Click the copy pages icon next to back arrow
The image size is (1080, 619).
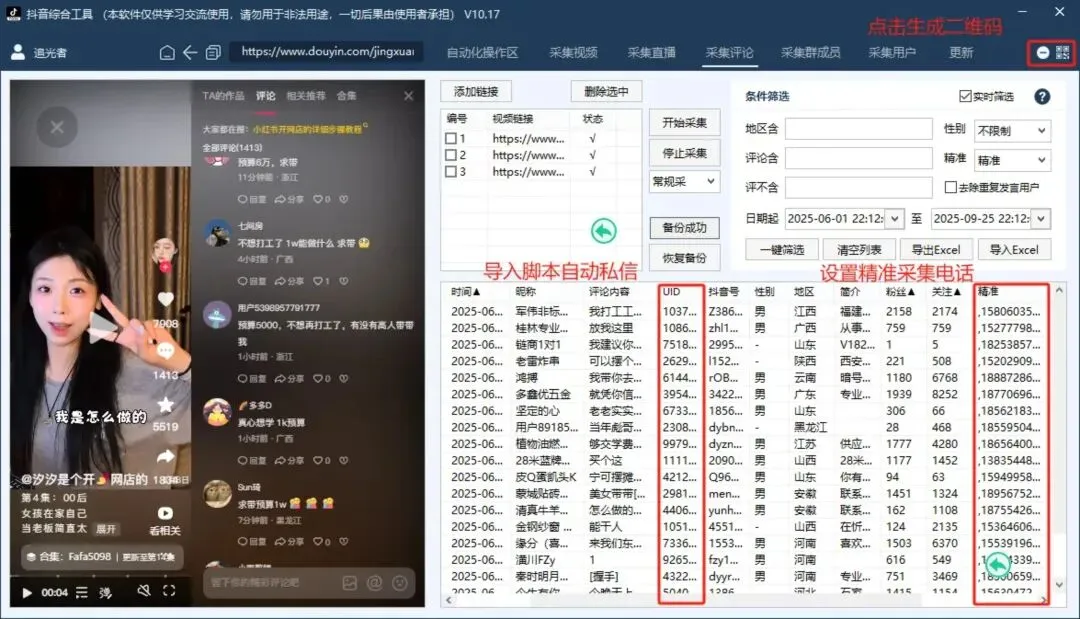point(213,52)
